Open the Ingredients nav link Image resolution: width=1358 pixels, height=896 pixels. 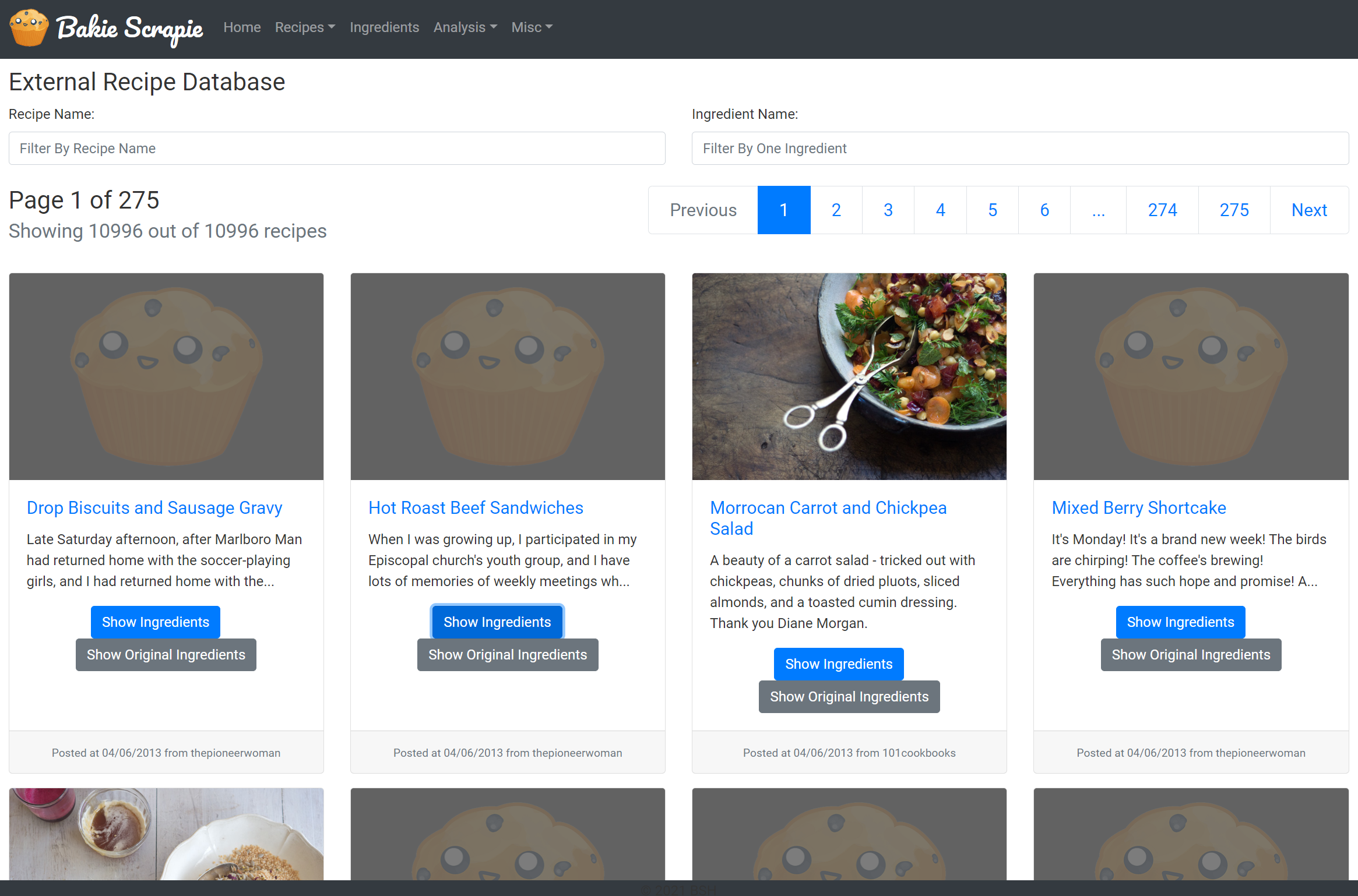pyautogui.click(x=384, y=27)
